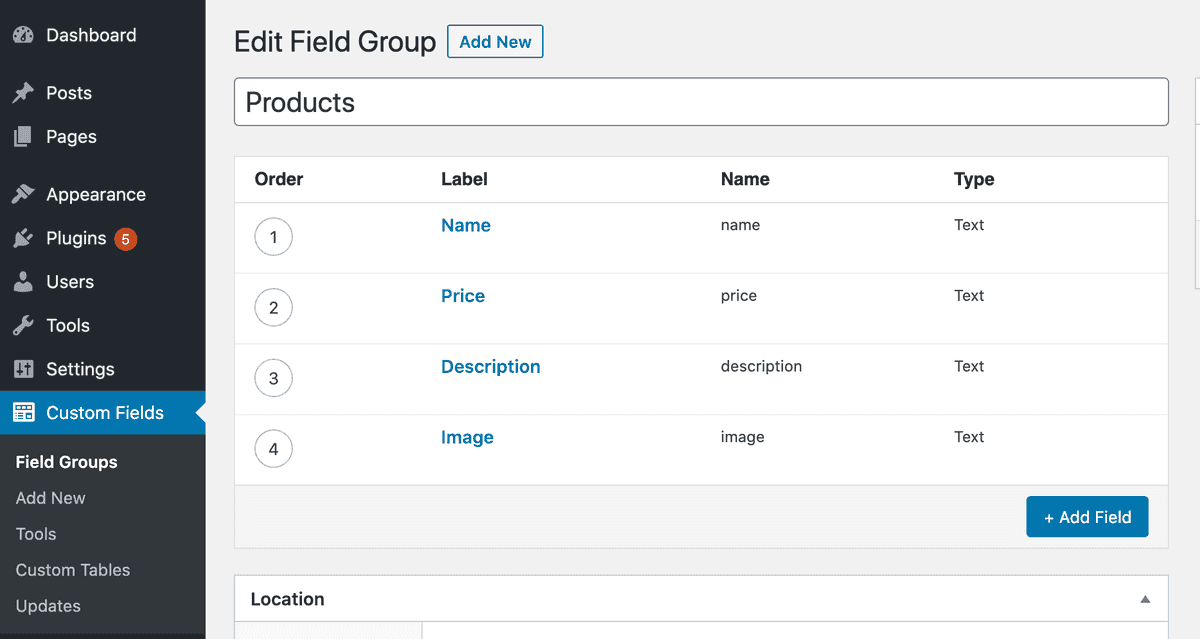
Task: Click the Custom Fields sidebar icon
Action: [22, 412]
